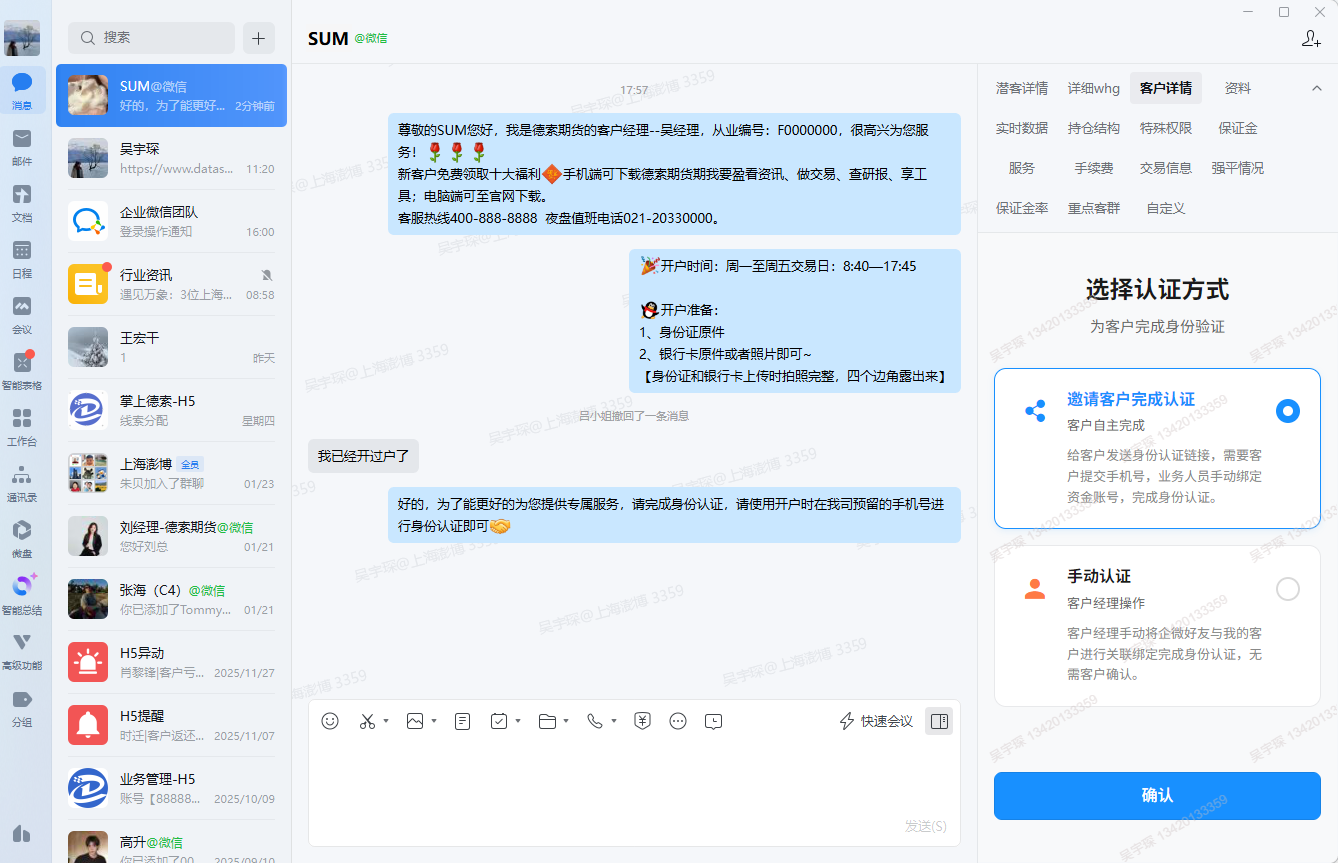Open the emoji picker in chat toolbar

[x=330, y=721]
